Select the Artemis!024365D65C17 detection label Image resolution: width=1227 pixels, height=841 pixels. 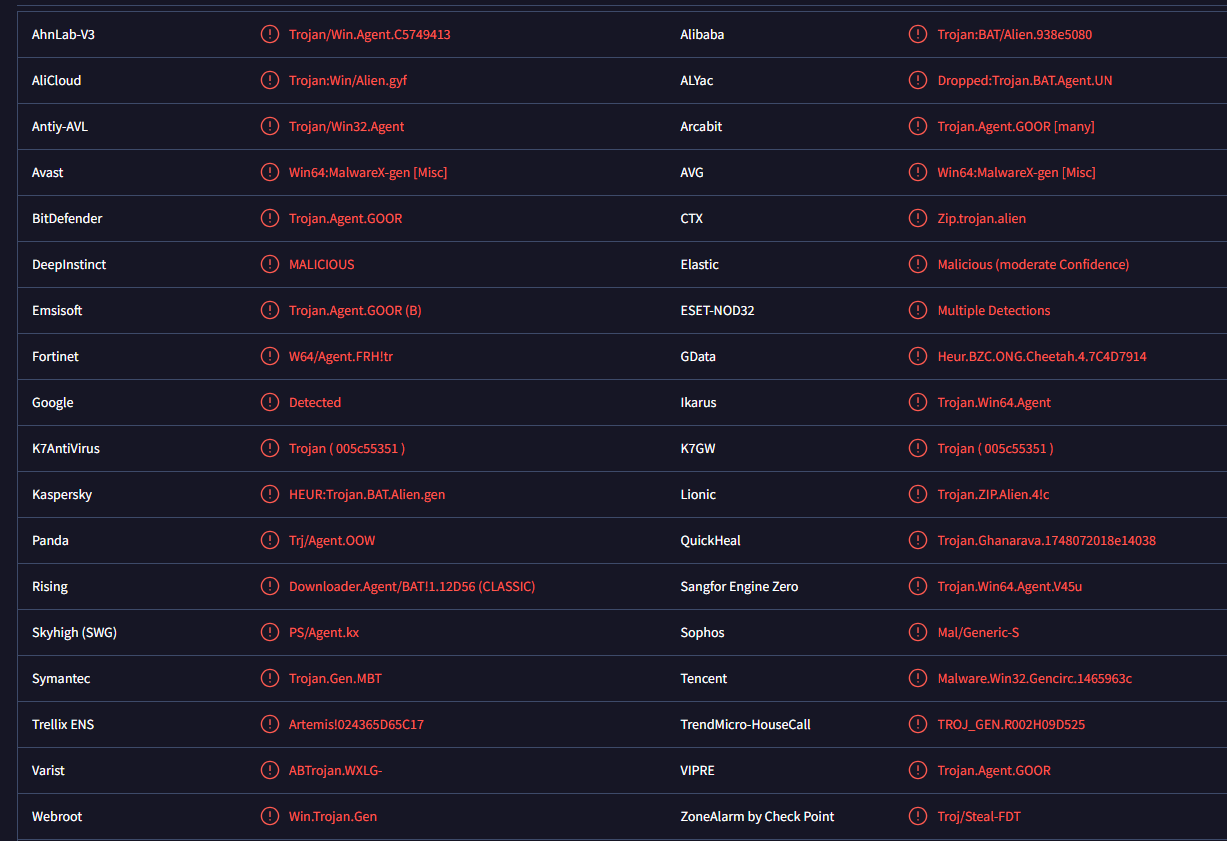(x=356, y=724)
